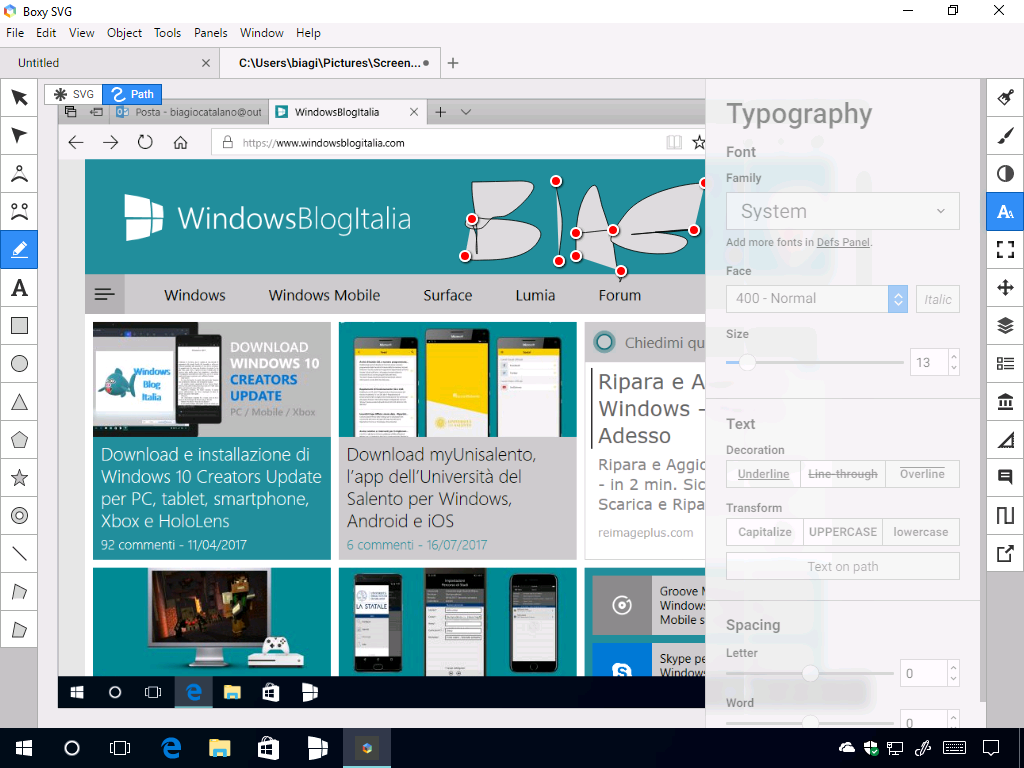Toggle Line-through text decoration

click(842, 474)
